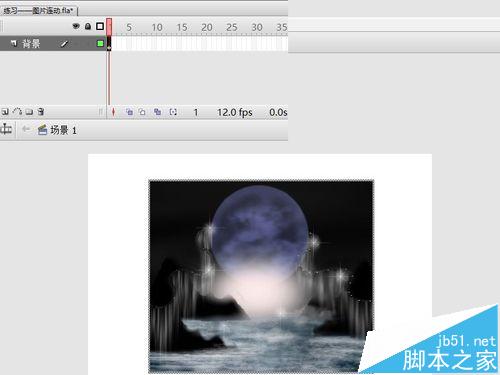Toggle show/hide all layers eye icon
Viewport: 500px width, 375px height.
76,26
